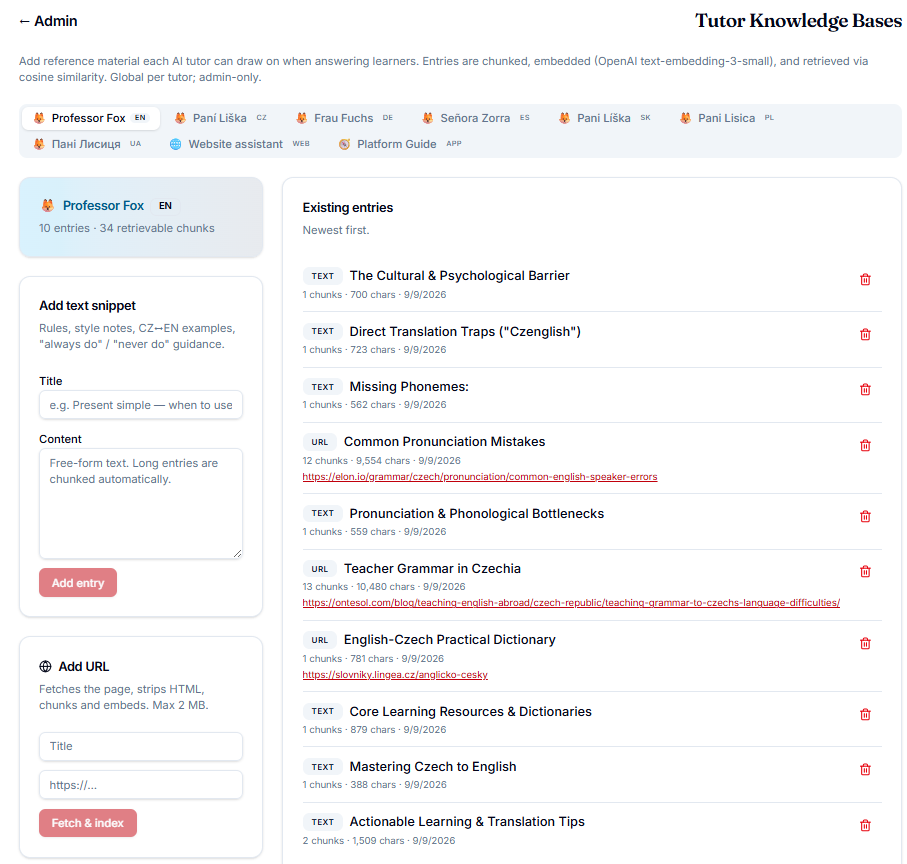Click the Add entry button
The width and height of the screenshot is (907, 864).
[78, 583]
